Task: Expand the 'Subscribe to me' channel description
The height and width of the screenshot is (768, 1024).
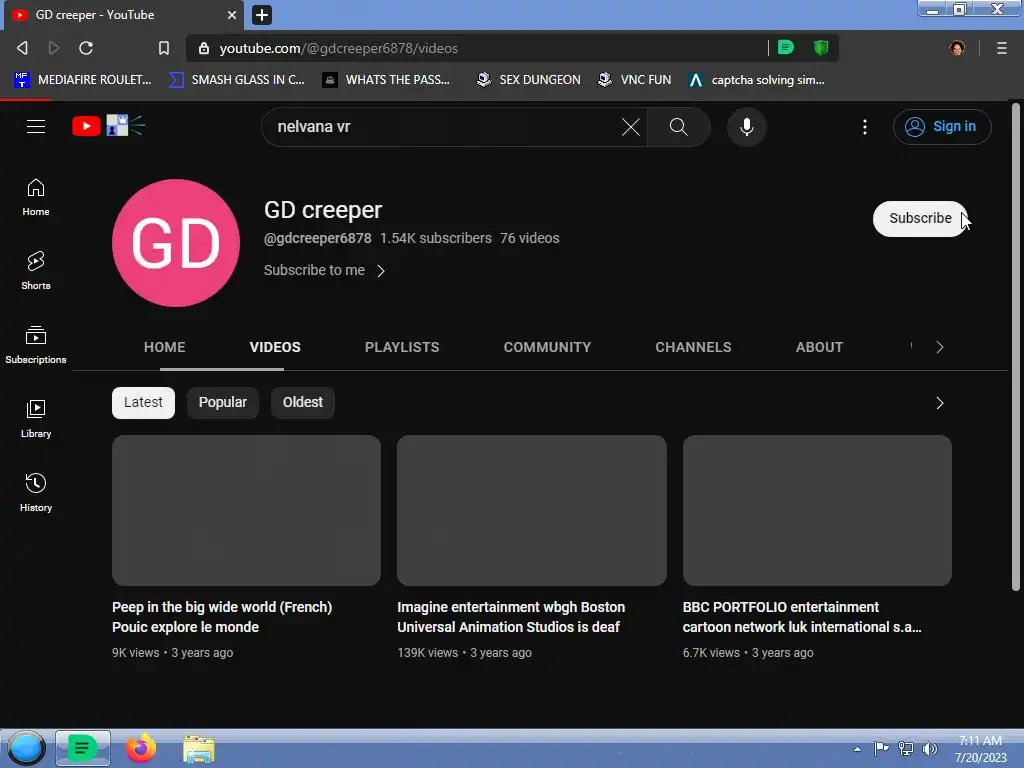Action: tap(325, 270)
